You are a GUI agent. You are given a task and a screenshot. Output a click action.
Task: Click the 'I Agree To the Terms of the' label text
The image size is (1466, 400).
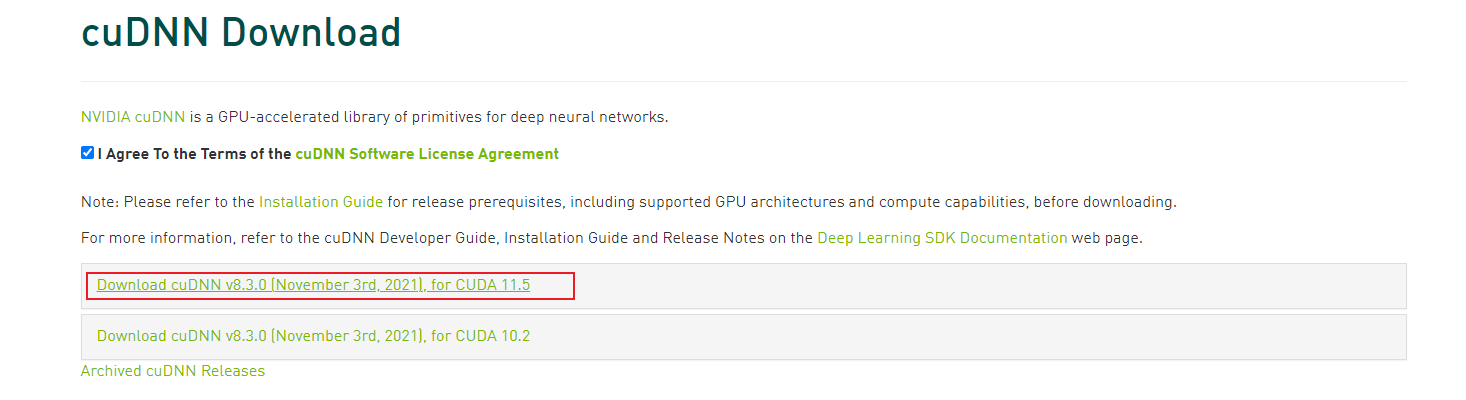[194, 154]
